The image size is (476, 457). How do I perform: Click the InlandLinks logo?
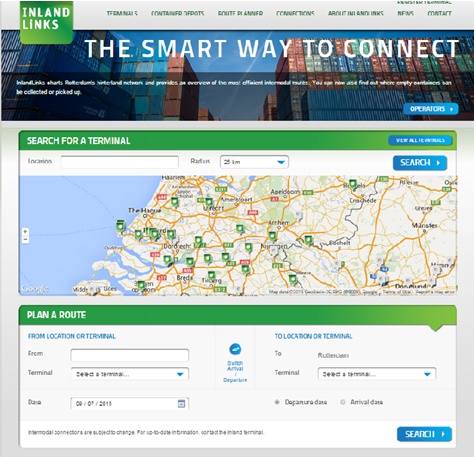(46, 22)
